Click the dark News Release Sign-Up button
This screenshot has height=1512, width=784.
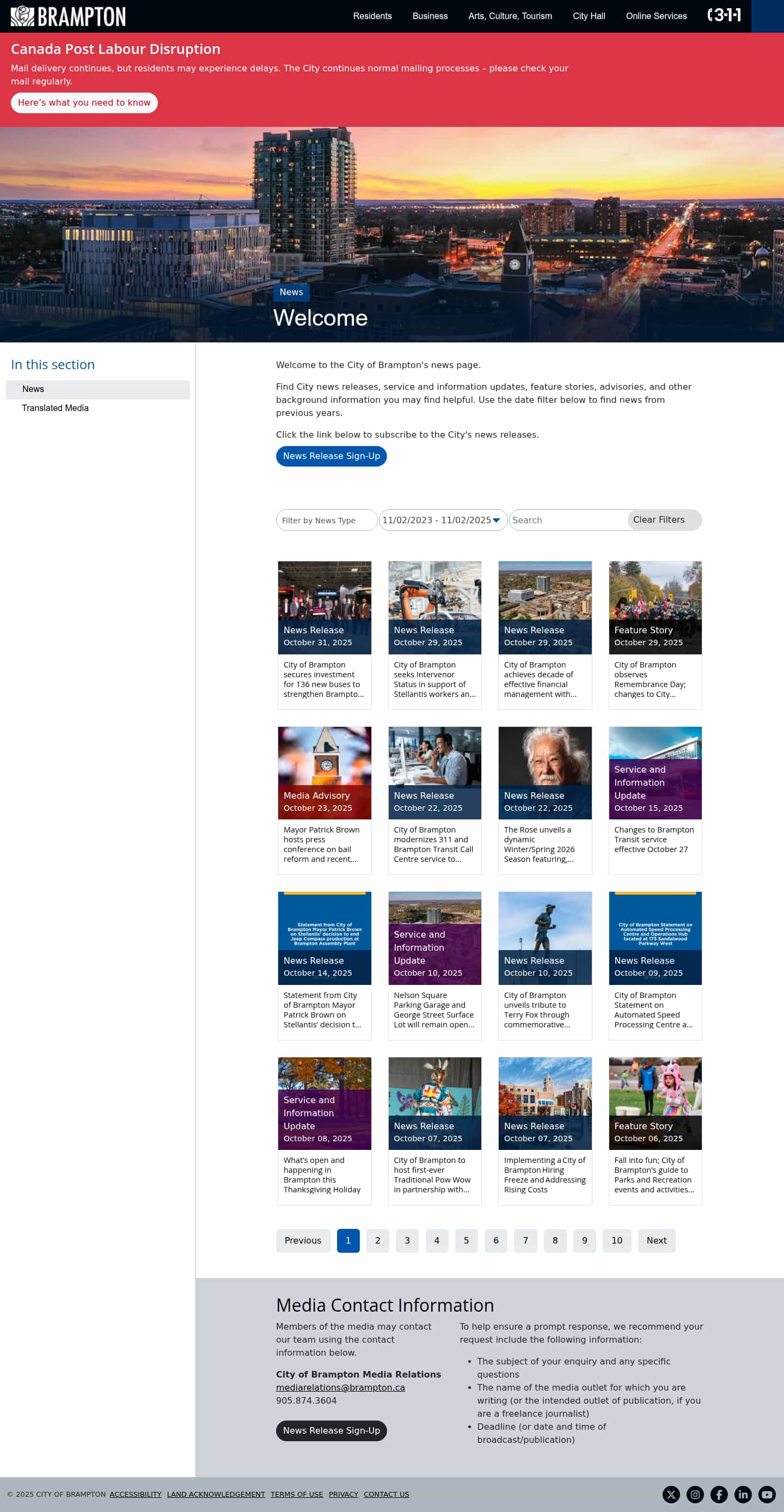tap(331, 1431)
